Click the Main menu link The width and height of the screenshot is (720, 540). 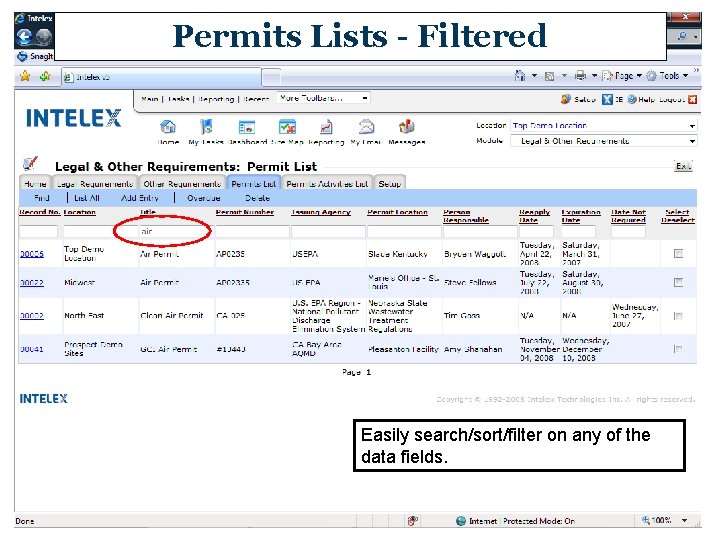pos(150,99)
